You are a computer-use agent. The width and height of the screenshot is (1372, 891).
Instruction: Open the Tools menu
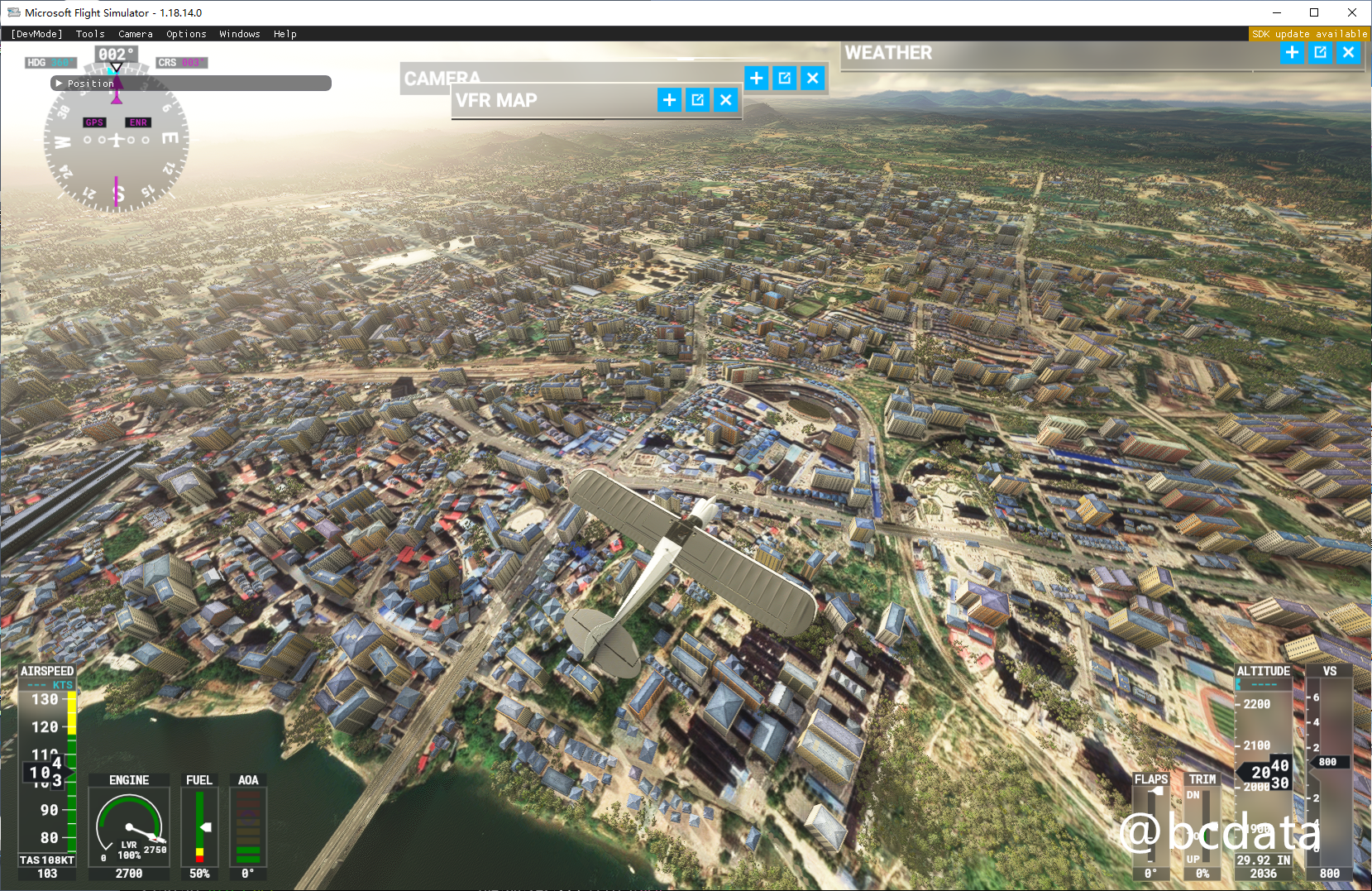[x=90, y=34]
